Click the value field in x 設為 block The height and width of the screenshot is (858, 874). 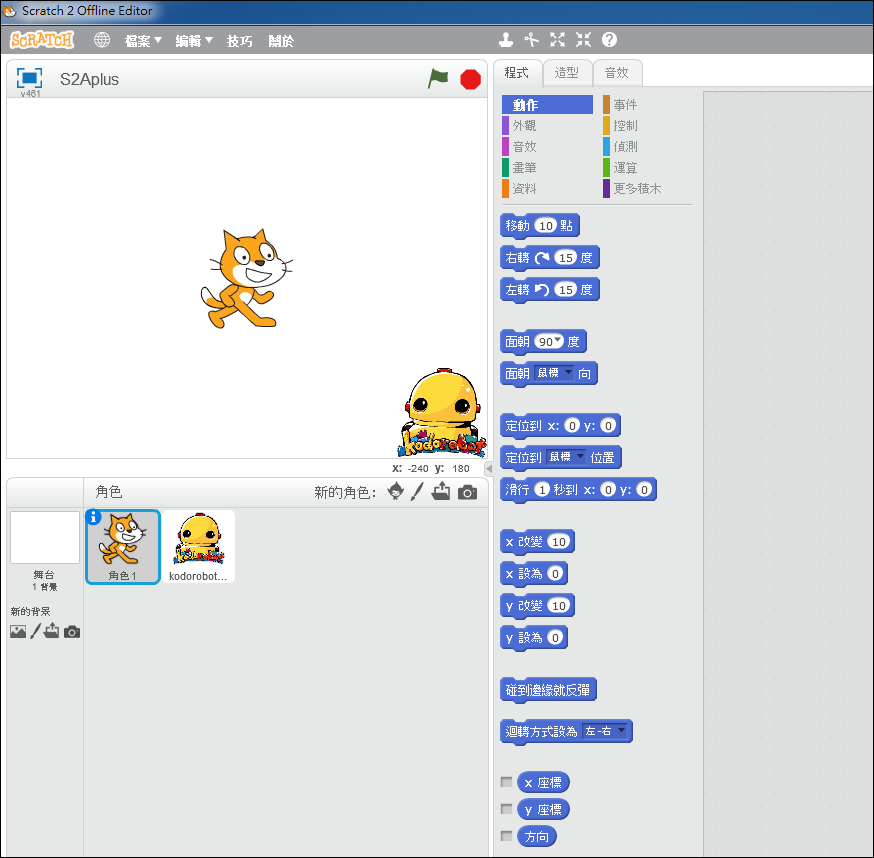555,574
